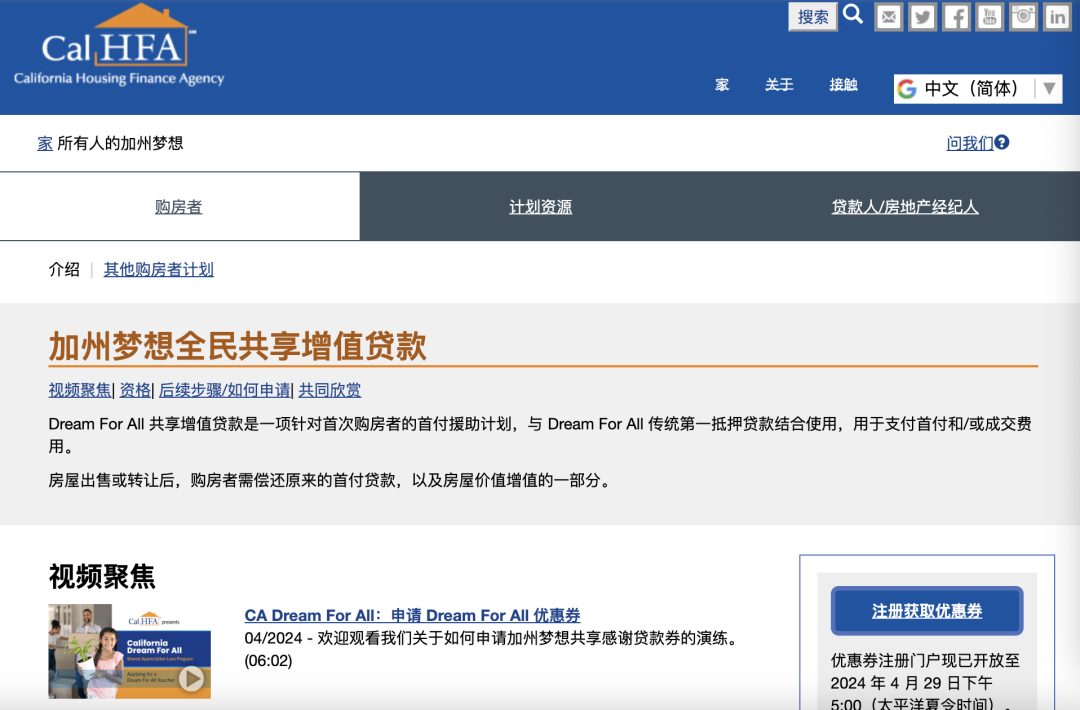Click the help question mark beside 问我们
This screenshot has height=710, width=1080.
(1004, 142)
